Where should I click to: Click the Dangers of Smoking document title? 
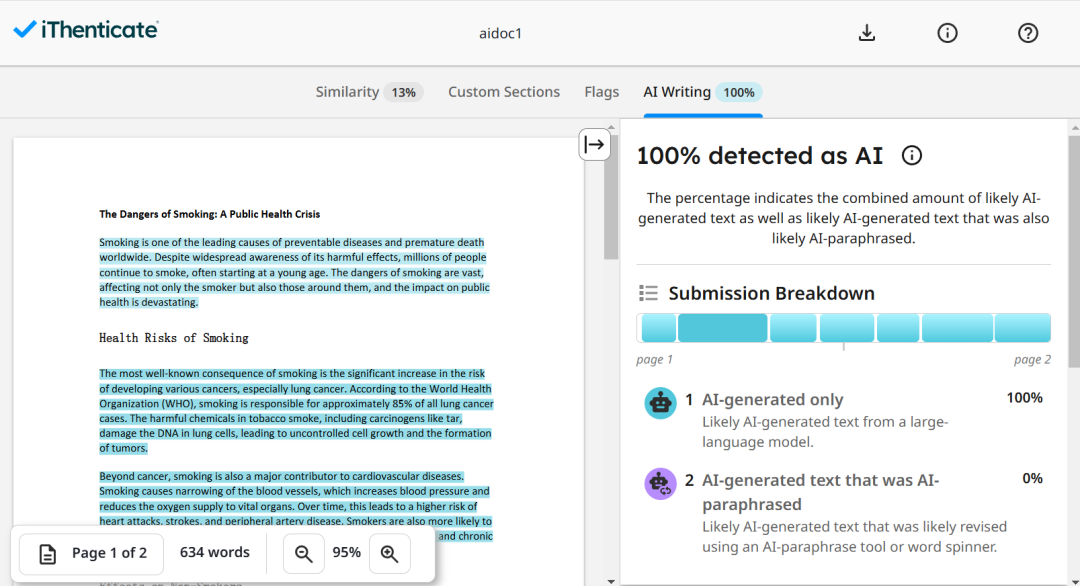point(209,214)
